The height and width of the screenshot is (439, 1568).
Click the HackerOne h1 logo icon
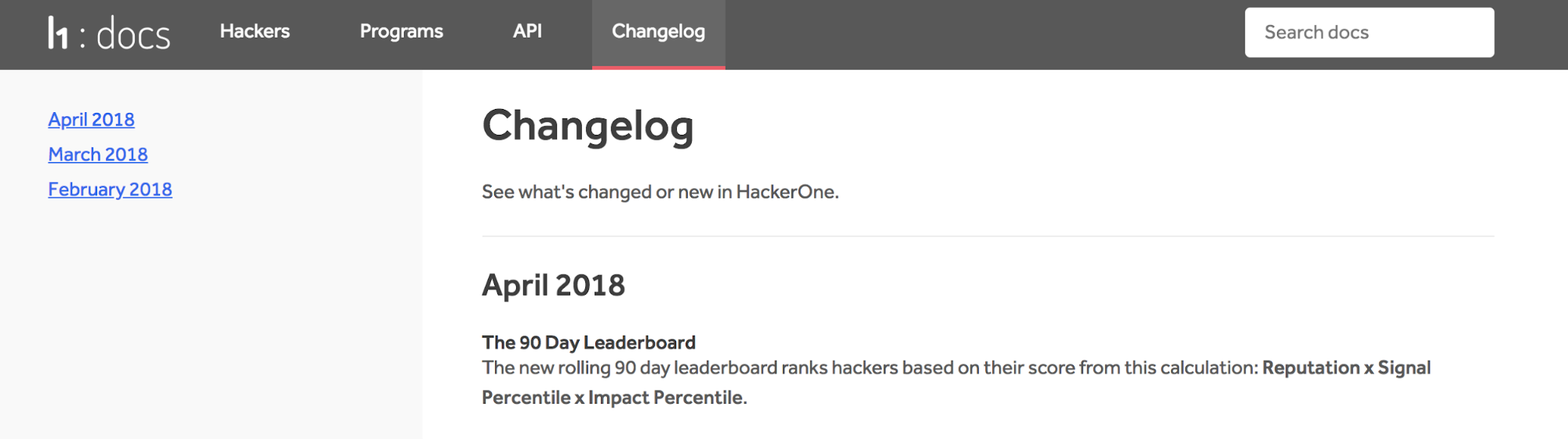[x=58, y=33]
